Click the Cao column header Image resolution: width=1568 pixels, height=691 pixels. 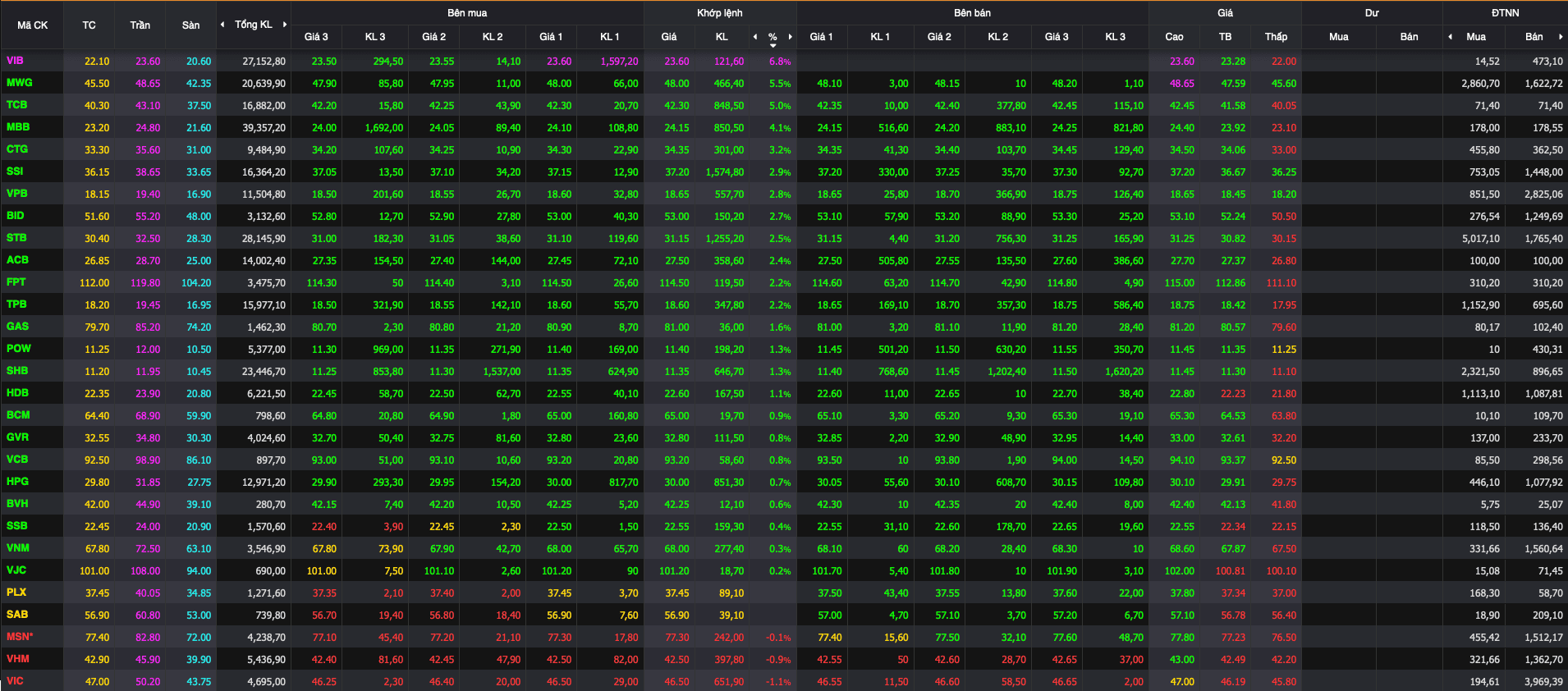(x=1174, y=37)
